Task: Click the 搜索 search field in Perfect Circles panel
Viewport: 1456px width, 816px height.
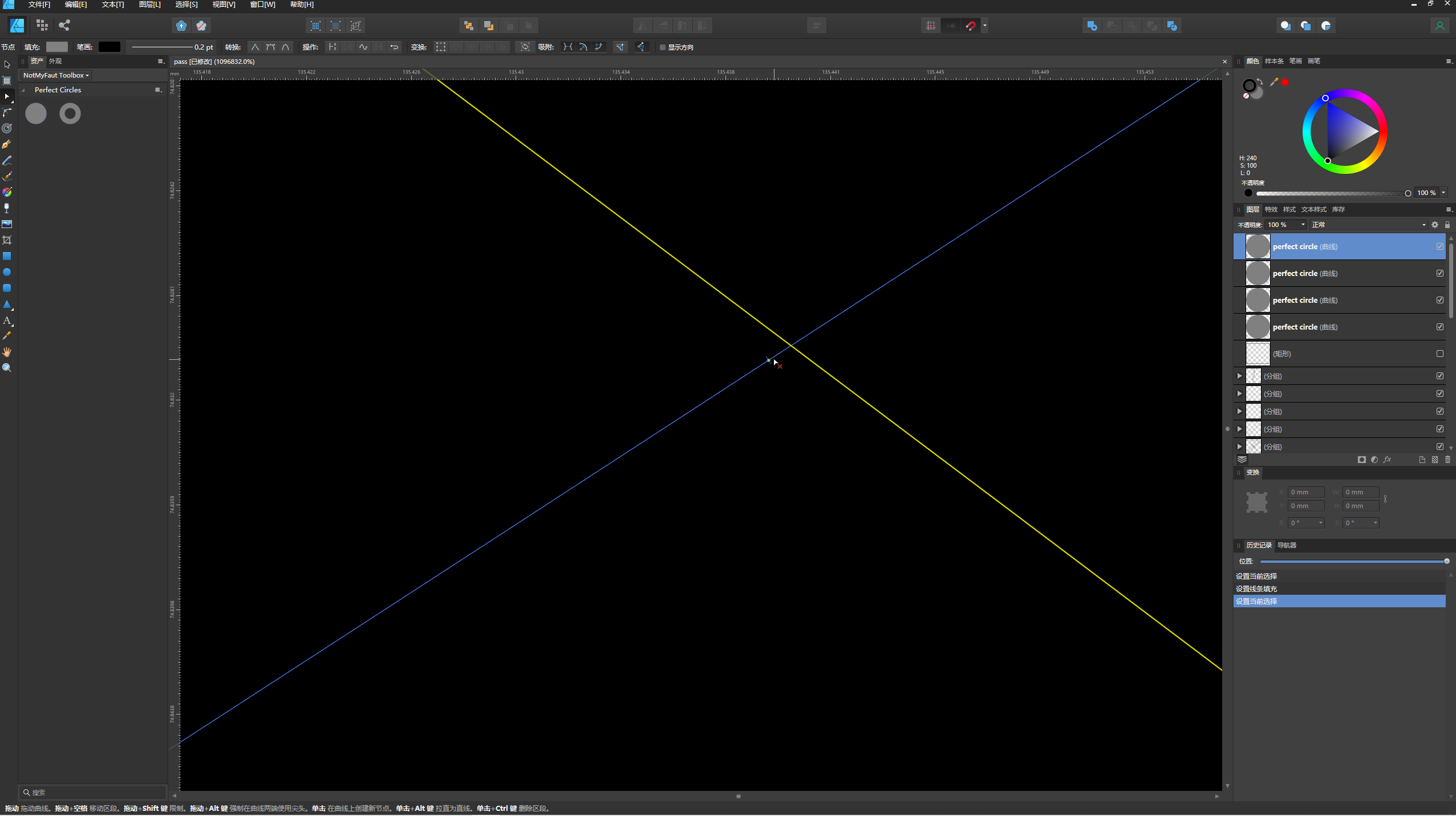Action: [x=91, y=792]
